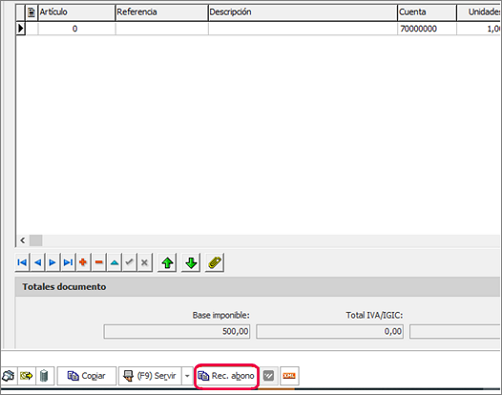Click the horizontal scrollbar left arrow
The height and width of the screenshot is (395, 502).
tap(23, 240)
